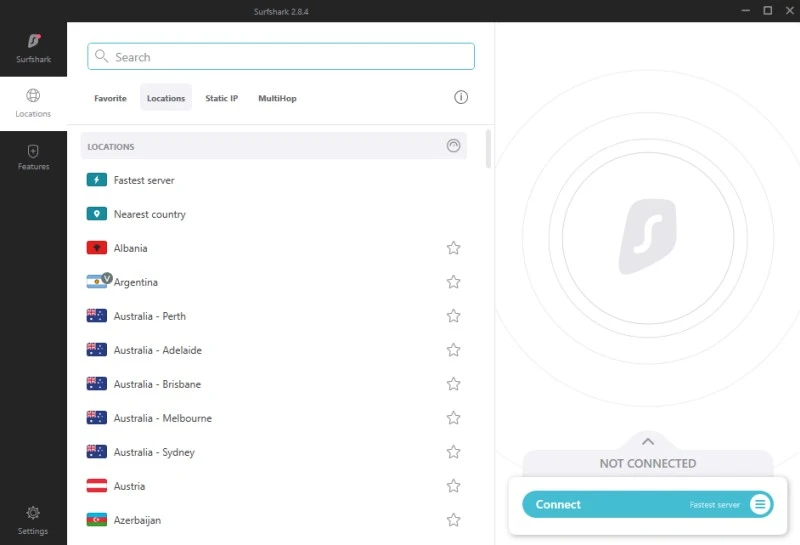Choose the Nearest country pin icon
800x545 pixels.
point(97,214)
